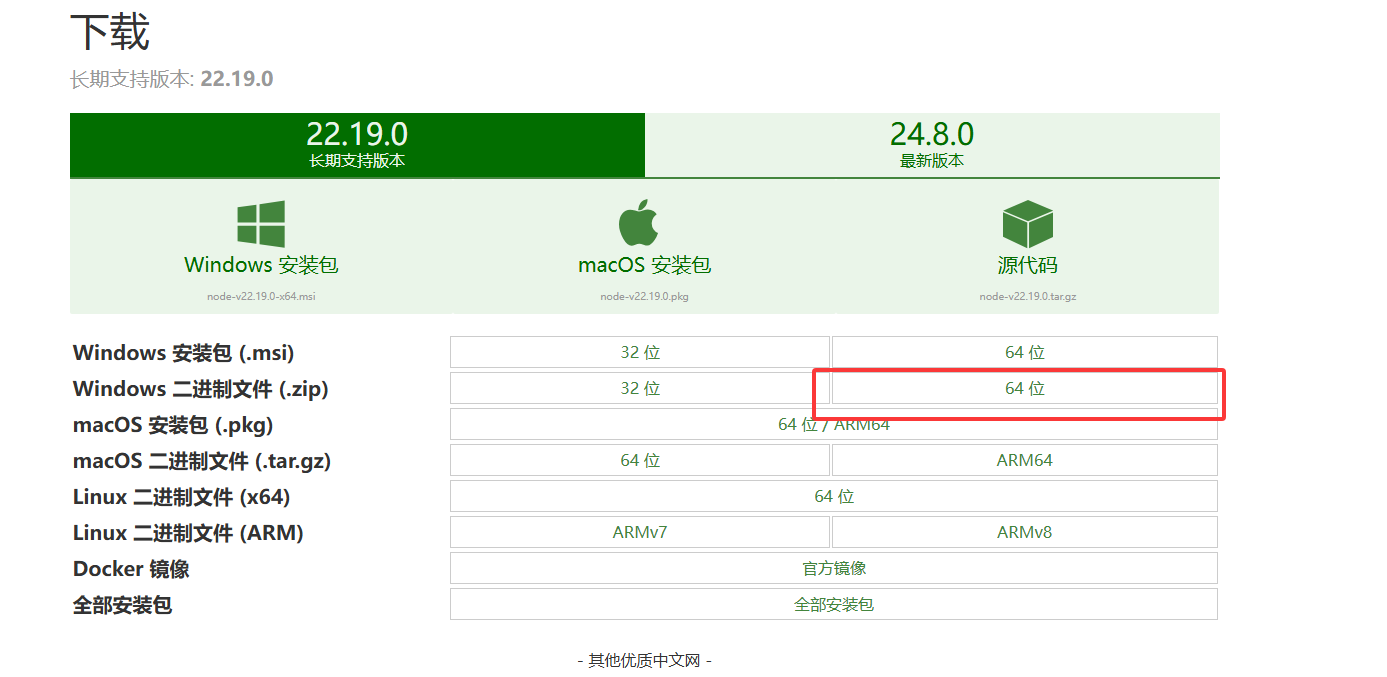This screenshot has height=677, width=1387.
Task: Download macOS .pkg 64位 / ARM64 installer
Action: (x=833, y=424)
